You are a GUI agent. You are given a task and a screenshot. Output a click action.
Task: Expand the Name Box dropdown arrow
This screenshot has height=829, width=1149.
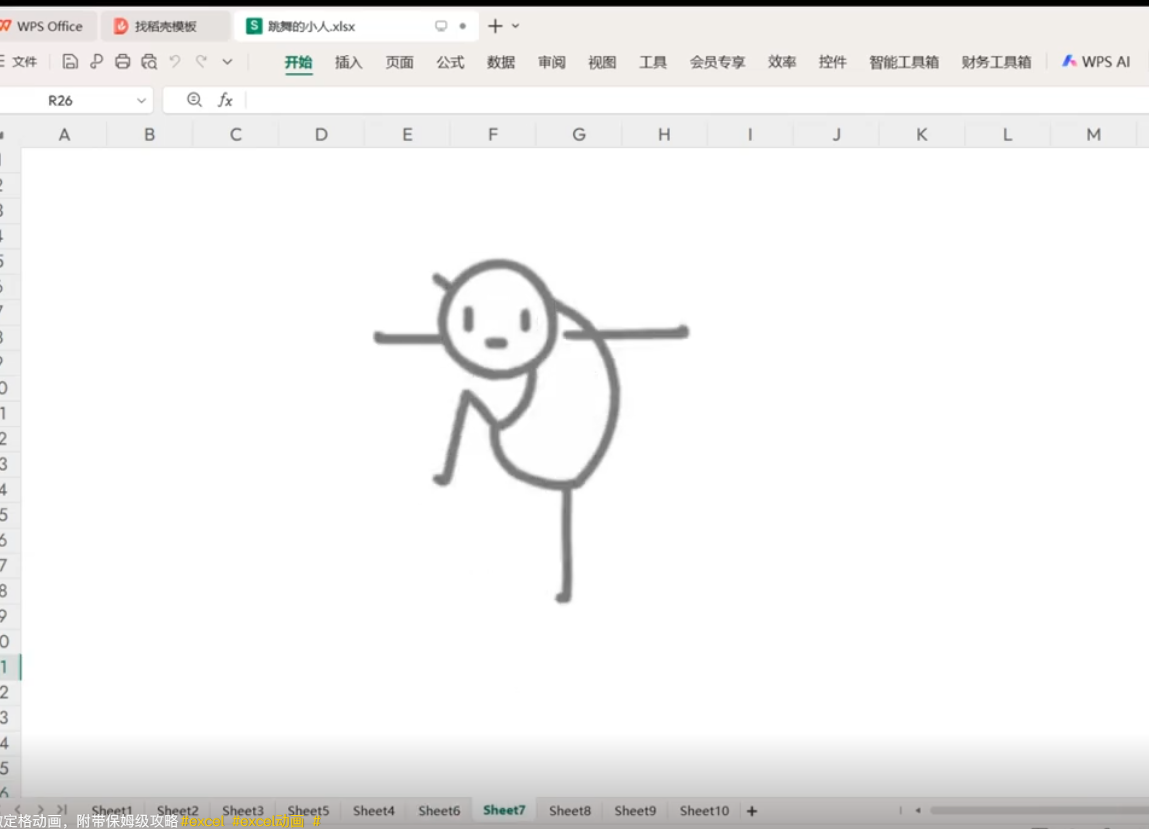[141, 101]
